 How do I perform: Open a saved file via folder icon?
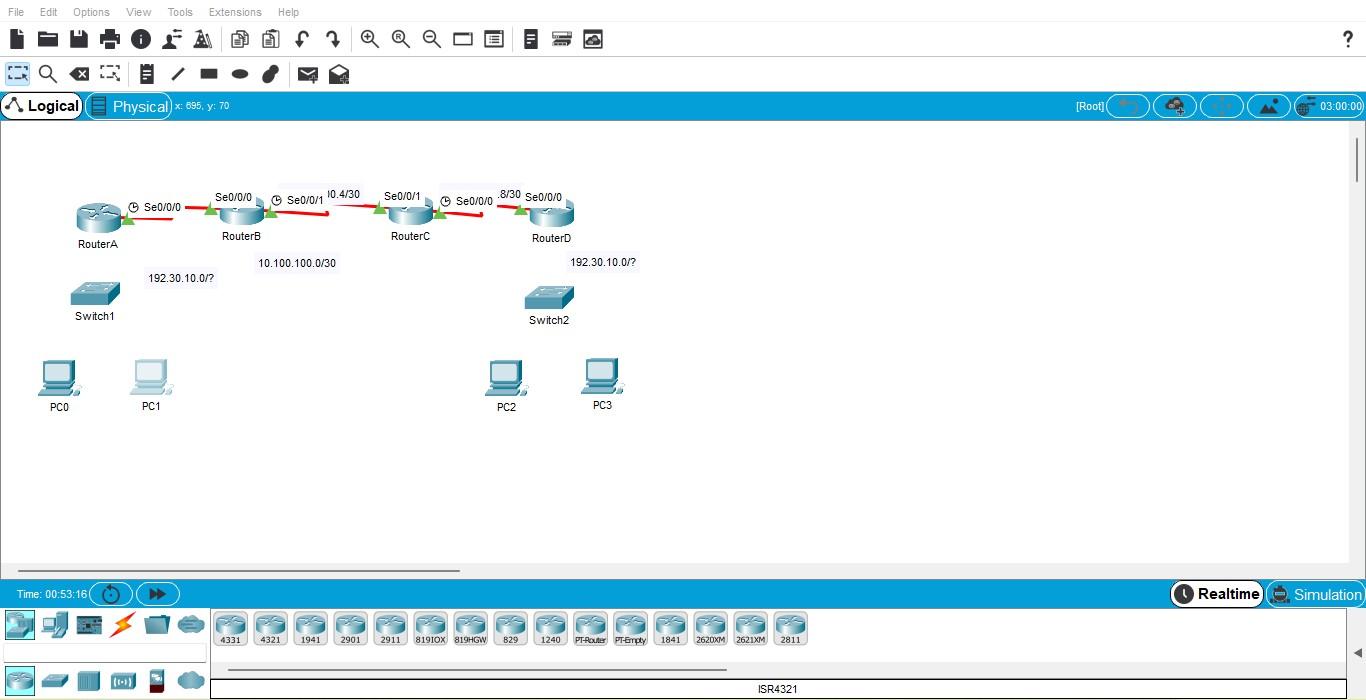pos(48,39)
